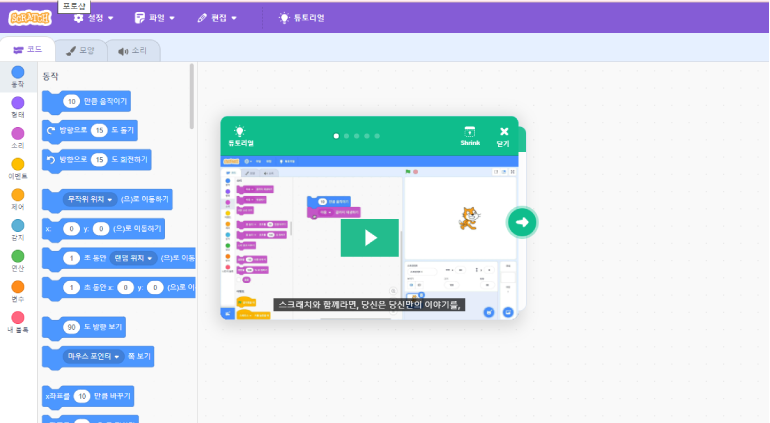Click the 동작 palette heading

click(50, 76)
